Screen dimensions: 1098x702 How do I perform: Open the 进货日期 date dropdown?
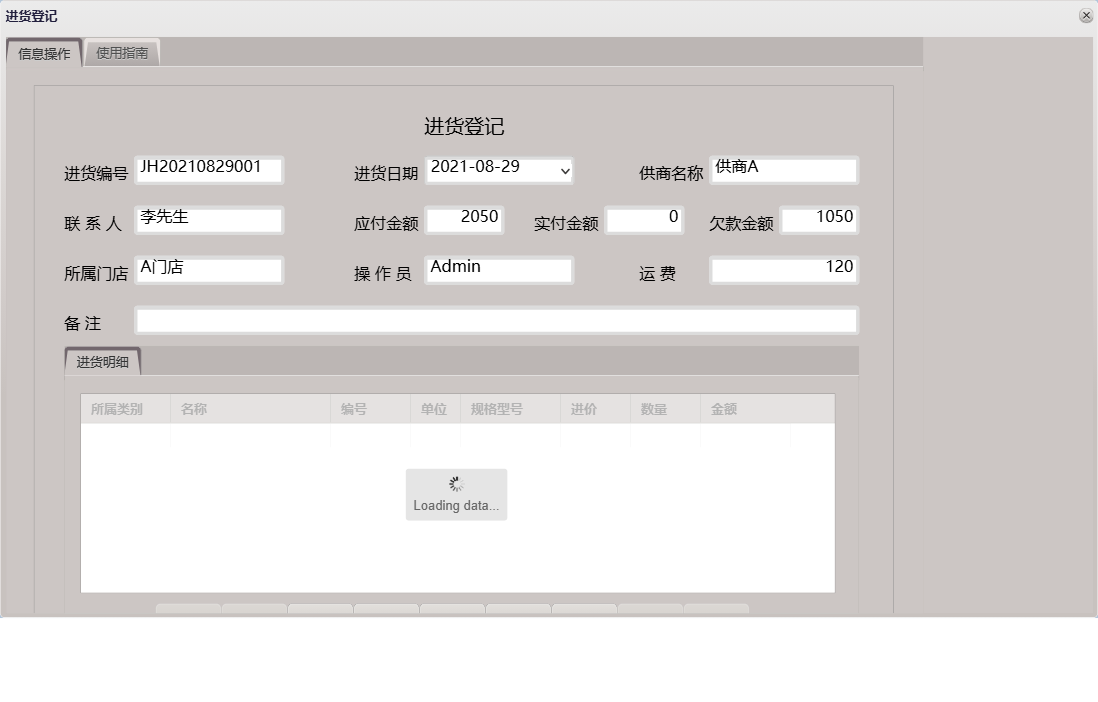tap(500, 169)
